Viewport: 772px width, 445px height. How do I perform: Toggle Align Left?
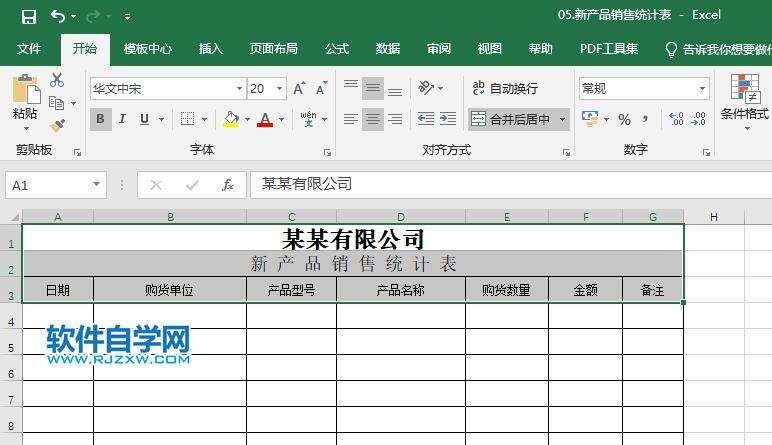(x=351, y=119)
